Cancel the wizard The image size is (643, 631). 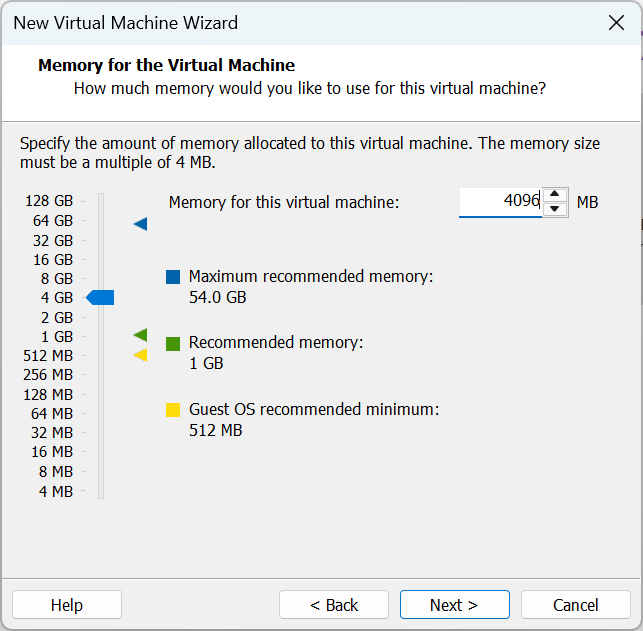point(576,605)
